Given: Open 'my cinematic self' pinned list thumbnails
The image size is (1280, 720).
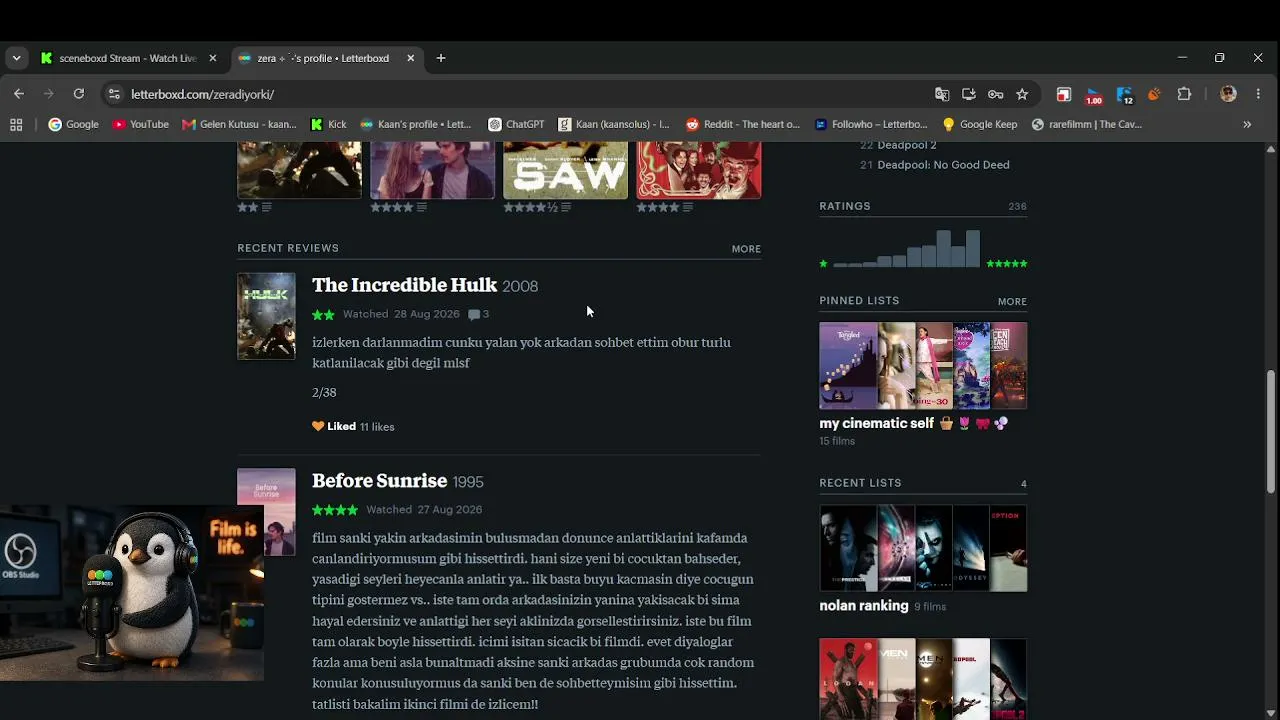Looking at the screenshot, I should pos(923,365).
